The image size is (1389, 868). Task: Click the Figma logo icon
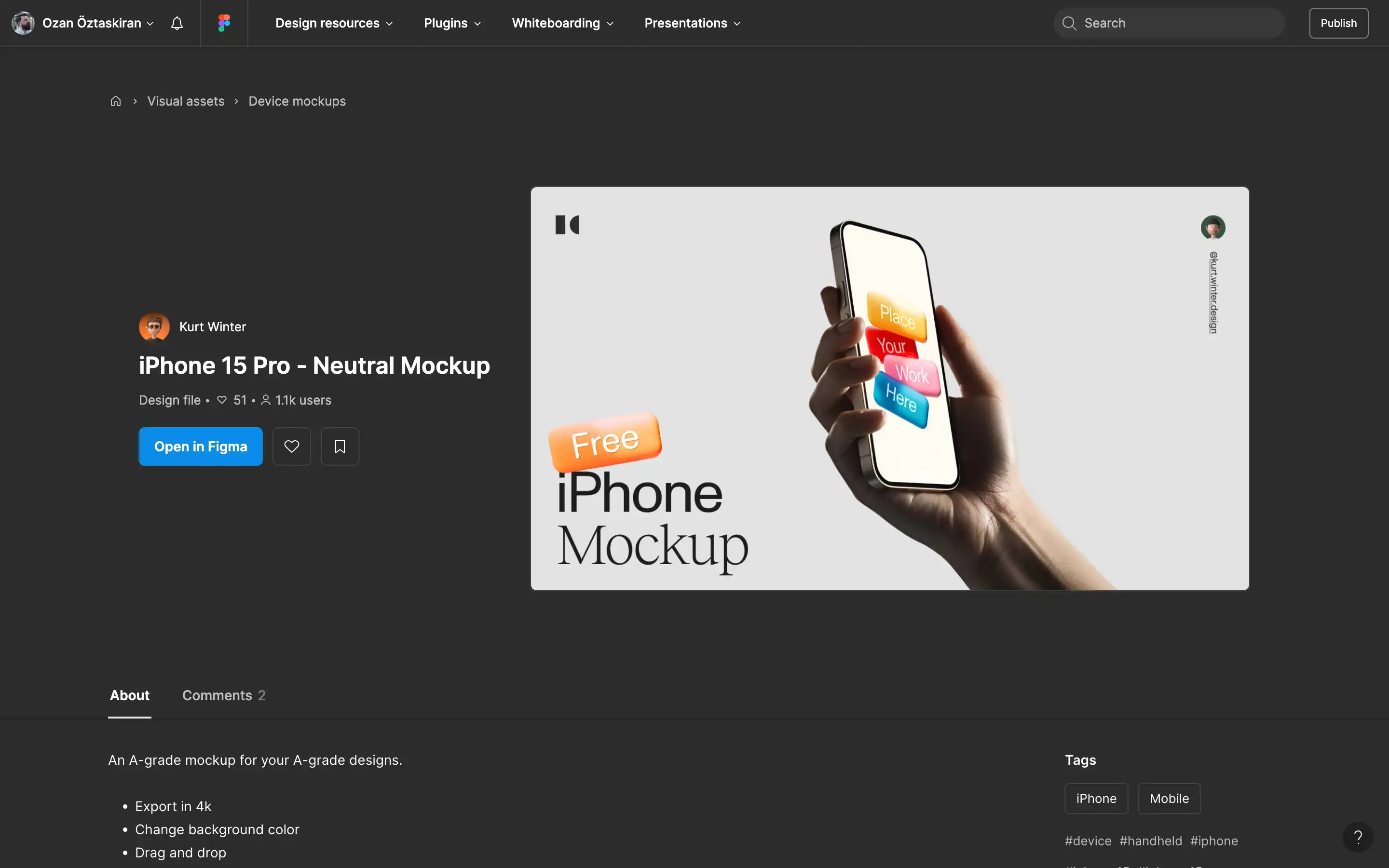tap(224, 23)
